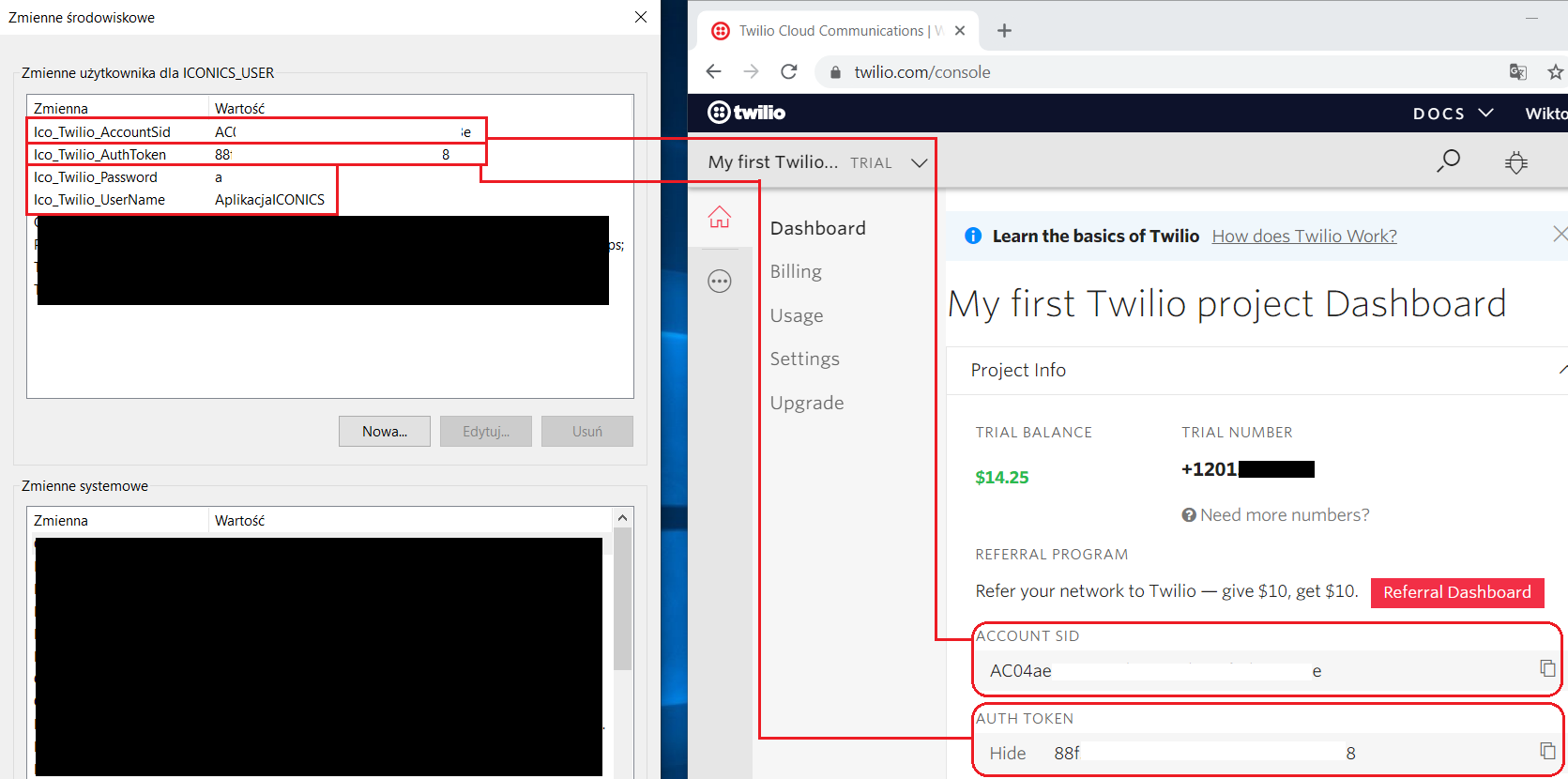Click the translate page icon in address bar

coord(1517,72)
